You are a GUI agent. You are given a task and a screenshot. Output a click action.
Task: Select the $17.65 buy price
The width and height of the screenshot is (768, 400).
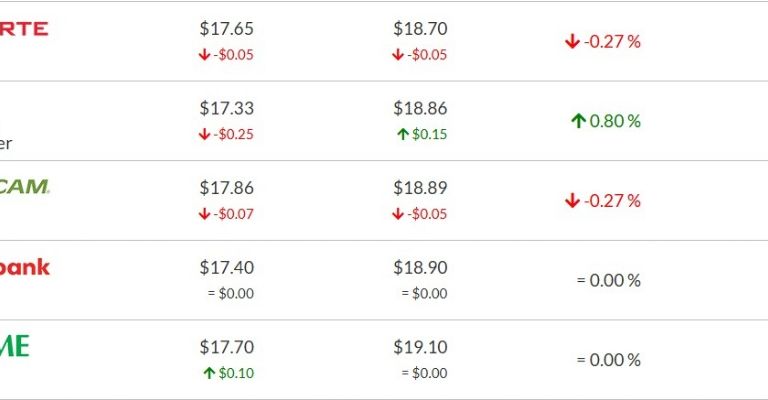click(x=226, y=29)
